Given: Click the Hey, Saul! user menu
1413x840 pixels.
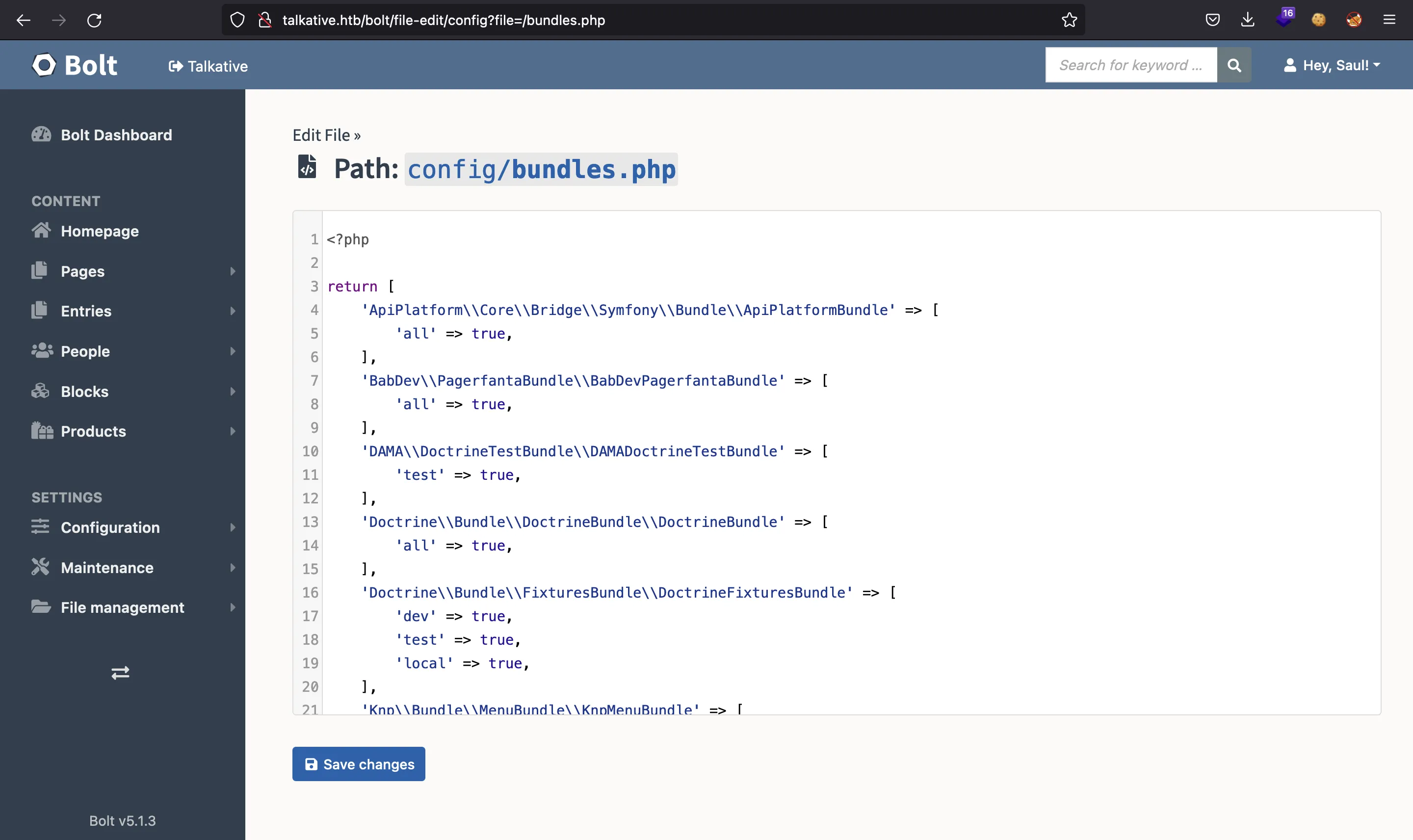Looking at the screenshot, I should pos(1330,65).
